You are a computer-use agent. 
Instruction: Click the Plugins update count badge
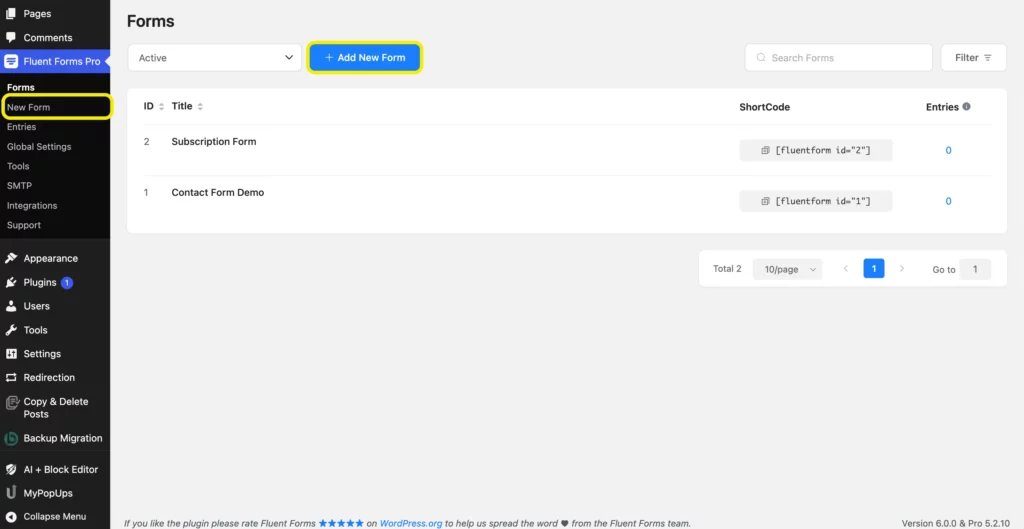(x=67, y=283)
